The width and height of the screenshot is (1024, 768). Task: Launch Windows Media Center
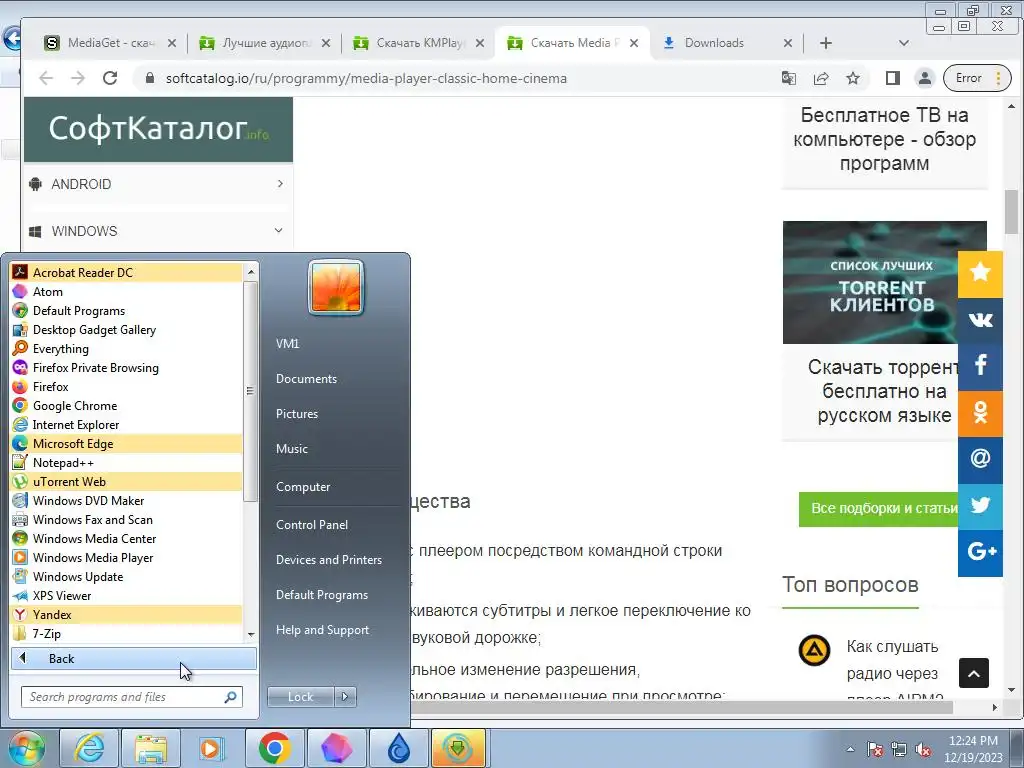pos(127,538)
